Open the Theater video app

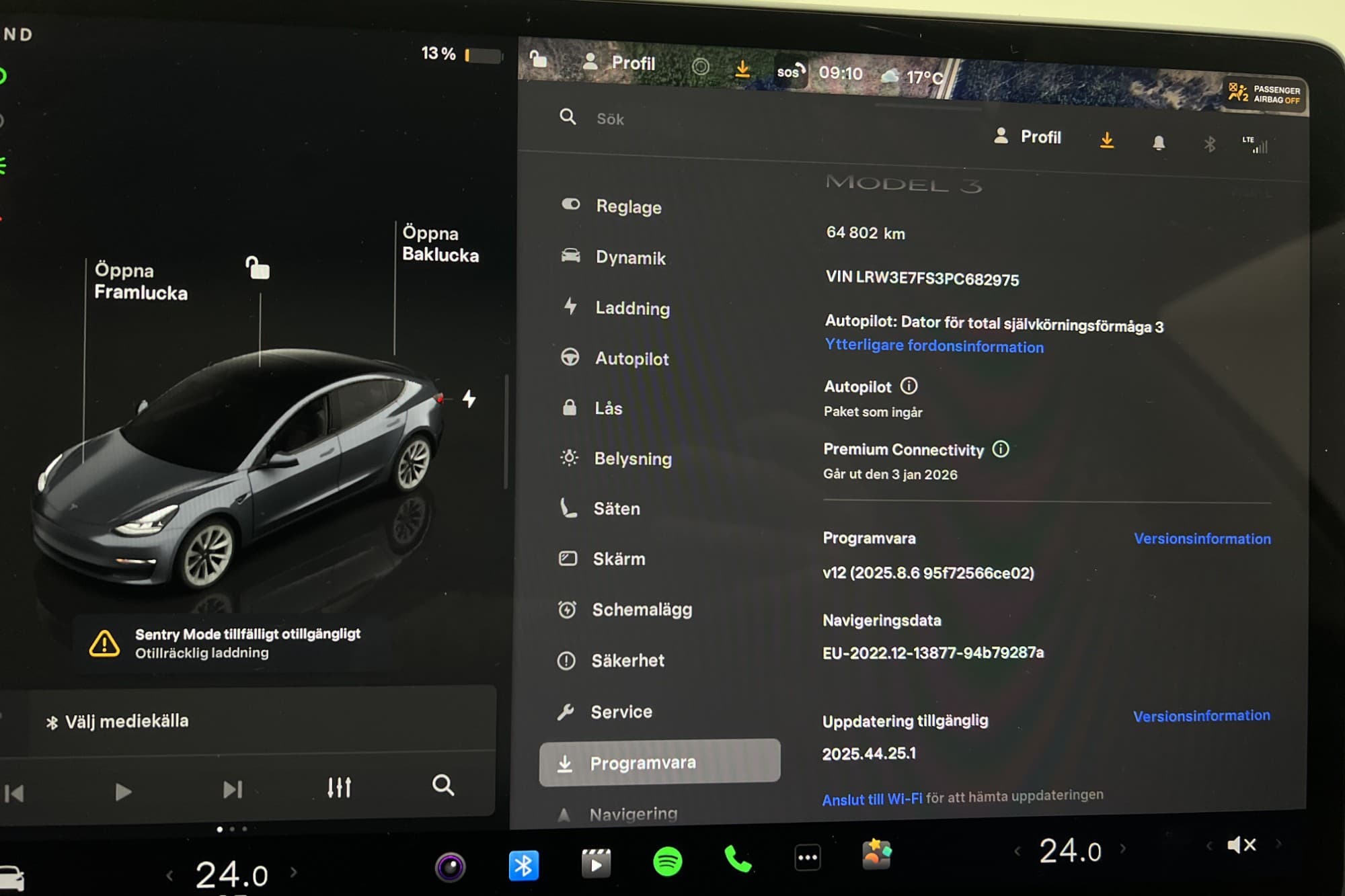(x=596, y=864)
